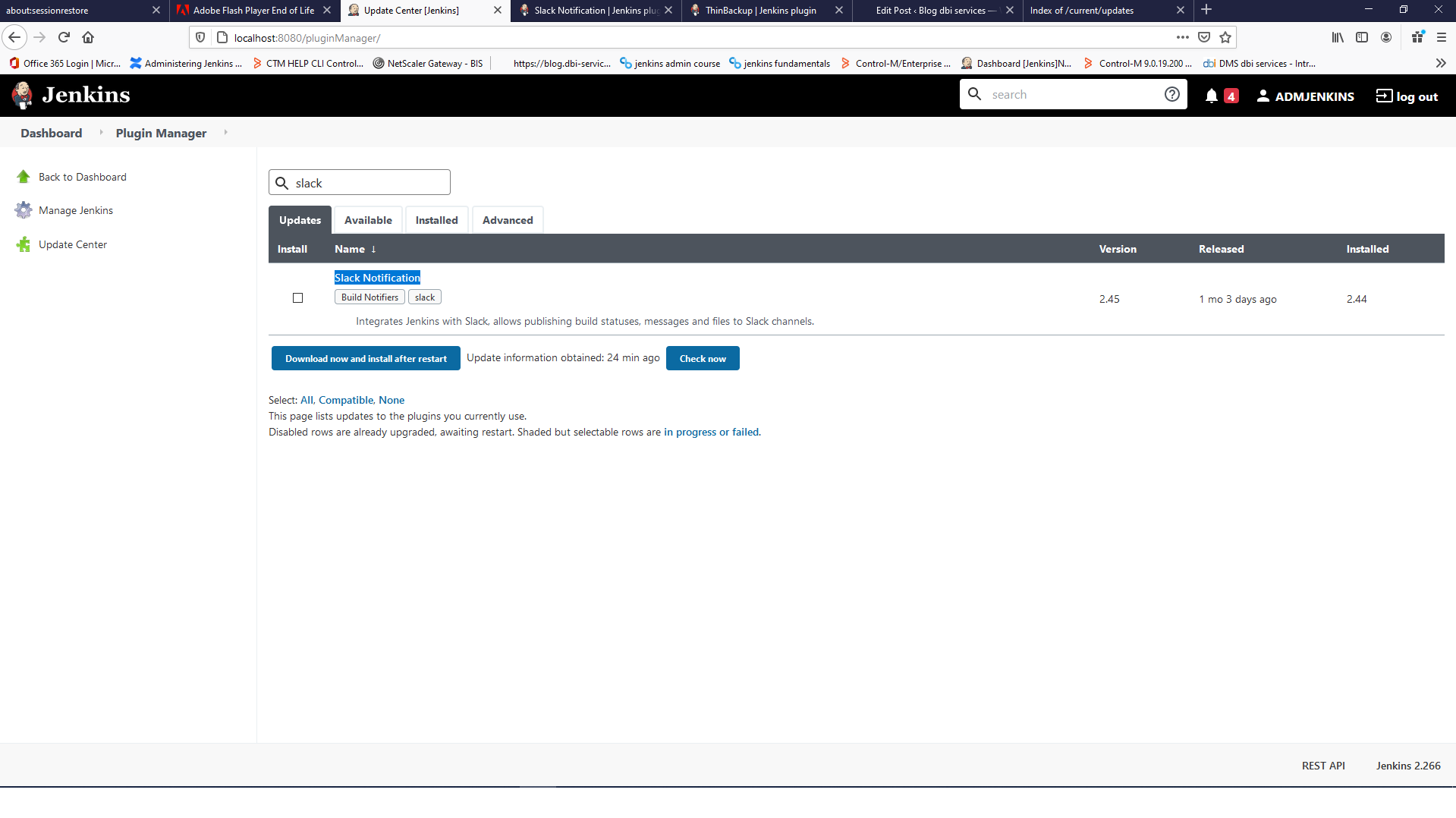Toggle Firefox sidebar view icon
The height and width of the screenshot is (818, 1456).
1362,37
